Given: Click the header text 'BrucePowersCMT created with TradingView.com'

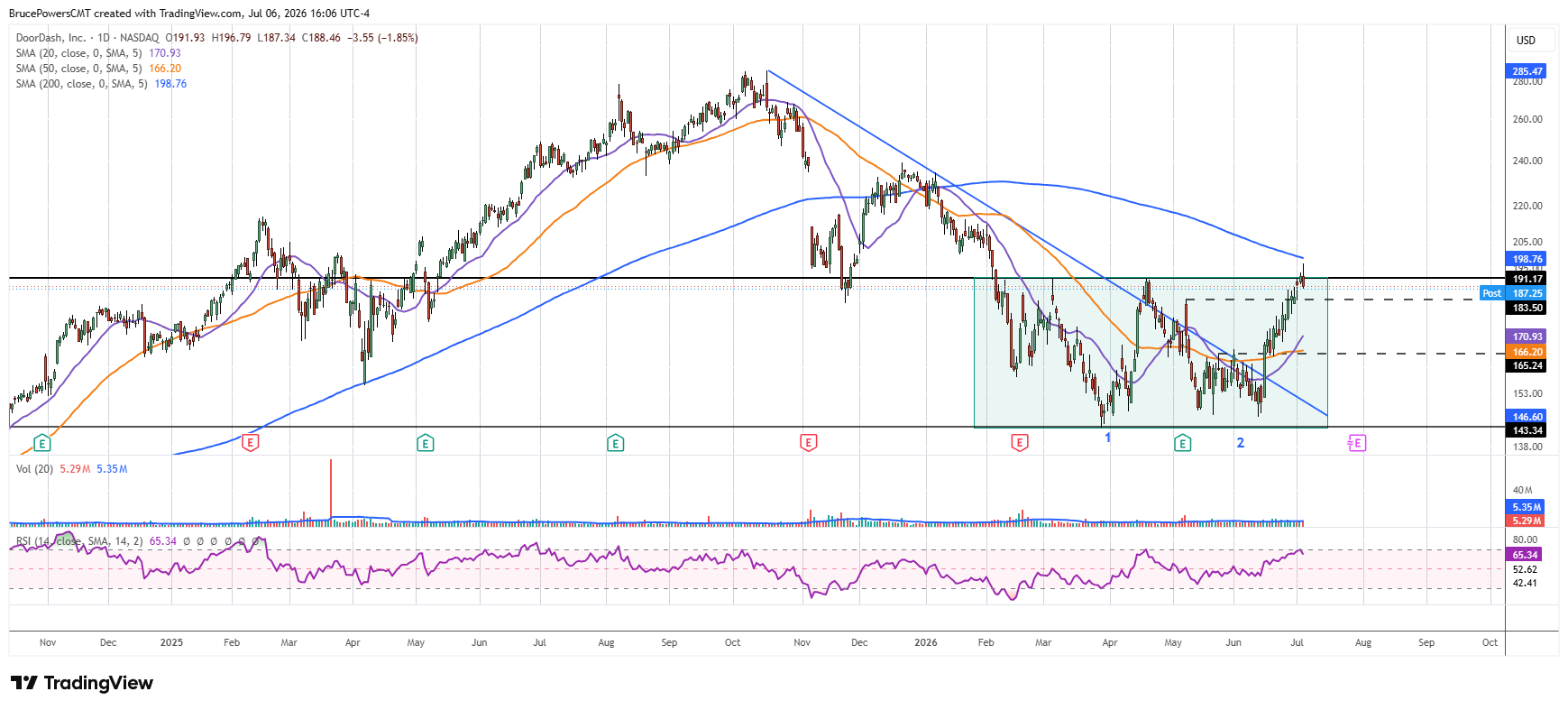Looking at the screenshot, I should (125, 14).
